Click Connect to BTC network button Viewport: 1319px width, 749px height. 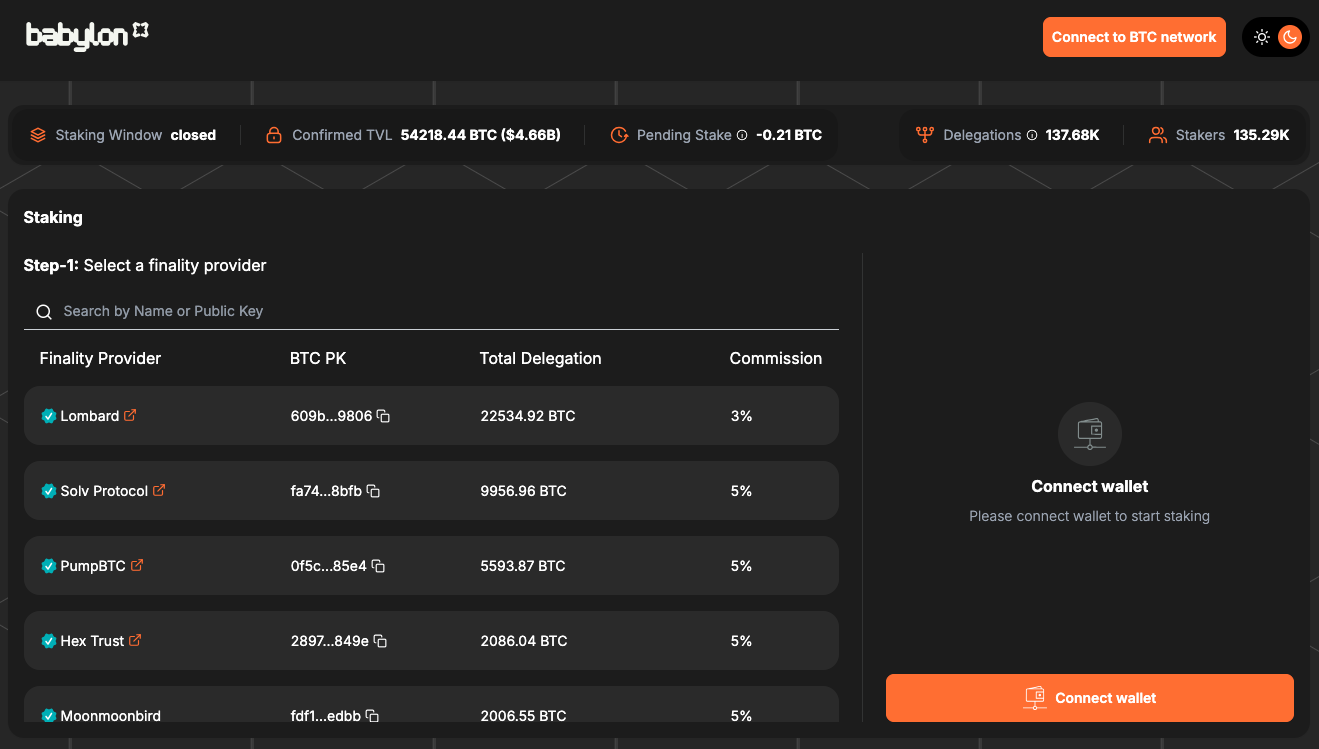tap(1133, 37)
